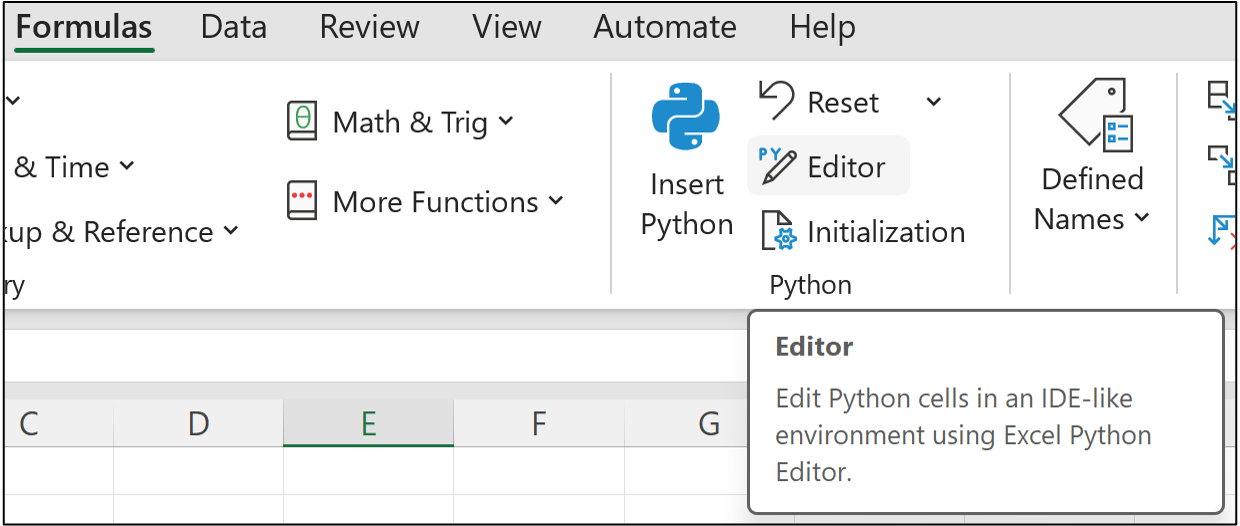Expand the Math & Trig dropdown chevron
The width and height of the screenshot is (1240, 526).
coord(506,122)
